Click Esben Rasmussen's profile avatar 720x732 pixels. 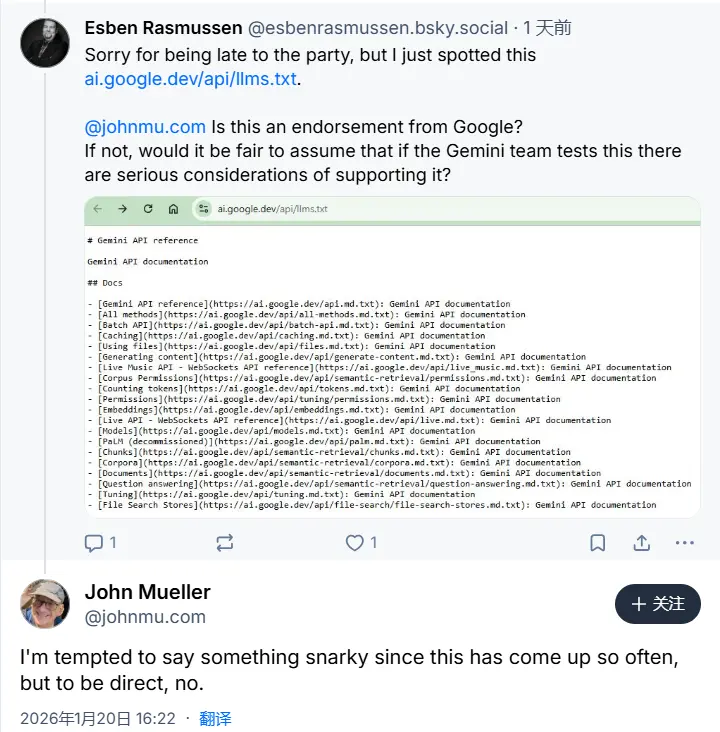[45, 41]
